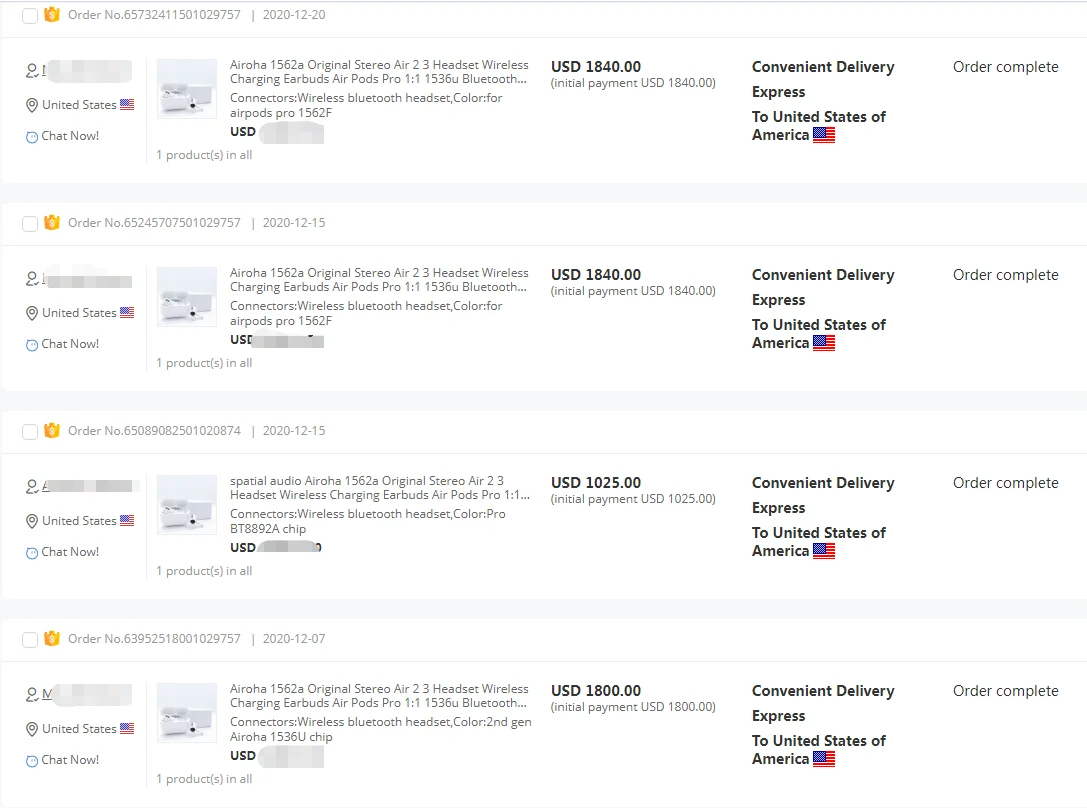
Task: Select checkbox for order No.63952518001029757
Action: click(x=30, y=640)
